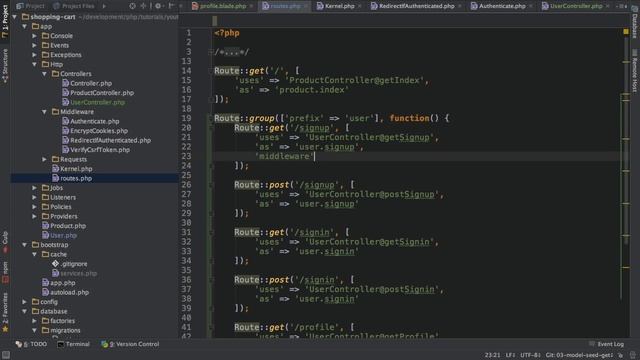The width and height of the screenshot is (640, 360).
Task: Click the 23:21 cursor position indicator
Action: 492,355
